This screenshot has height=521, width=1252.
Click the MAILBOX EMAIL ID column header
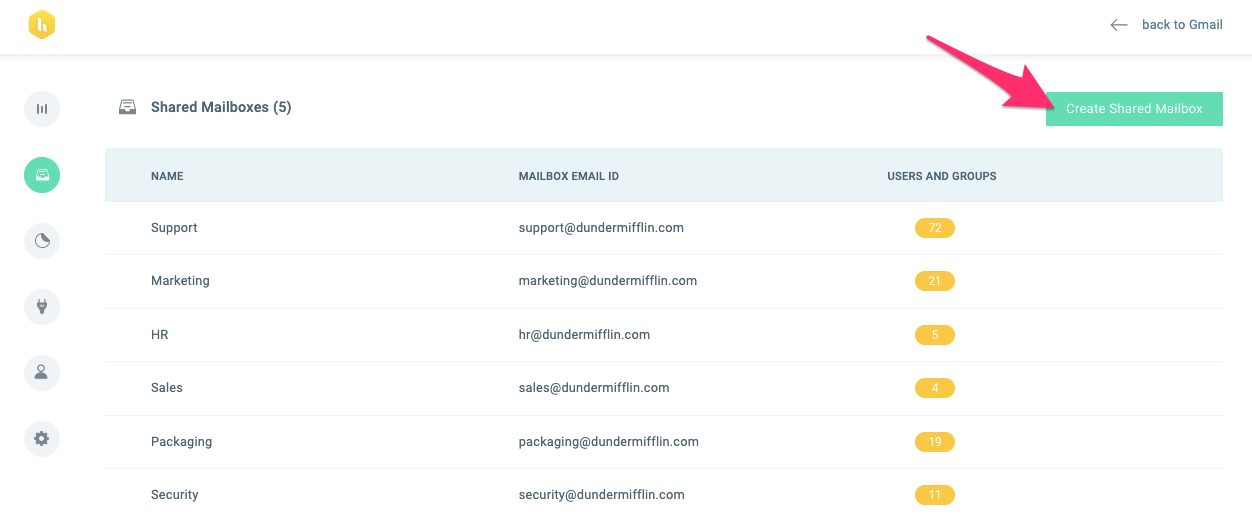(568, 176)
